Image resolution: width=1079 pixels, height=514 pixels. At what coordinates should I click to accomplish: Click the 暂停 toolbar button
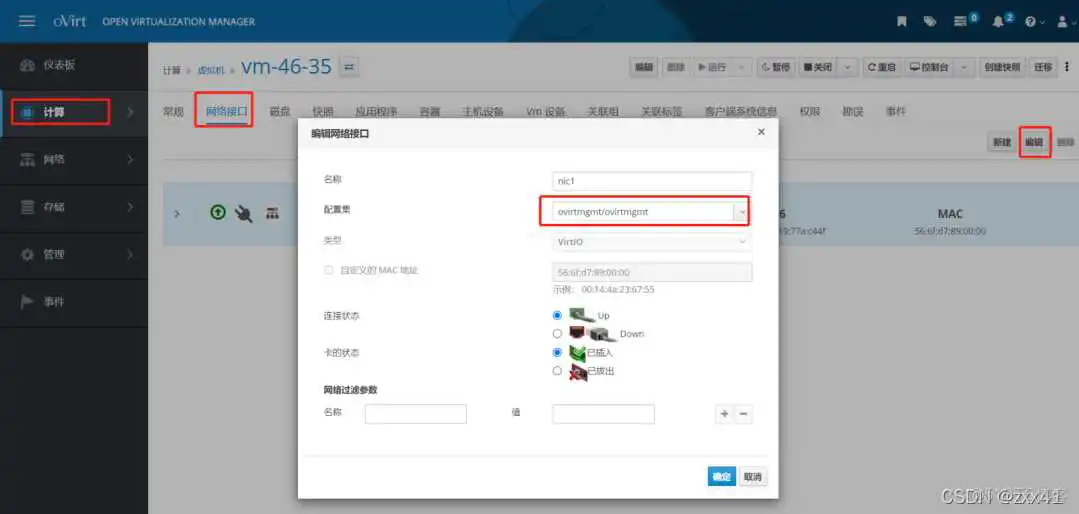(x=776, y=67)
